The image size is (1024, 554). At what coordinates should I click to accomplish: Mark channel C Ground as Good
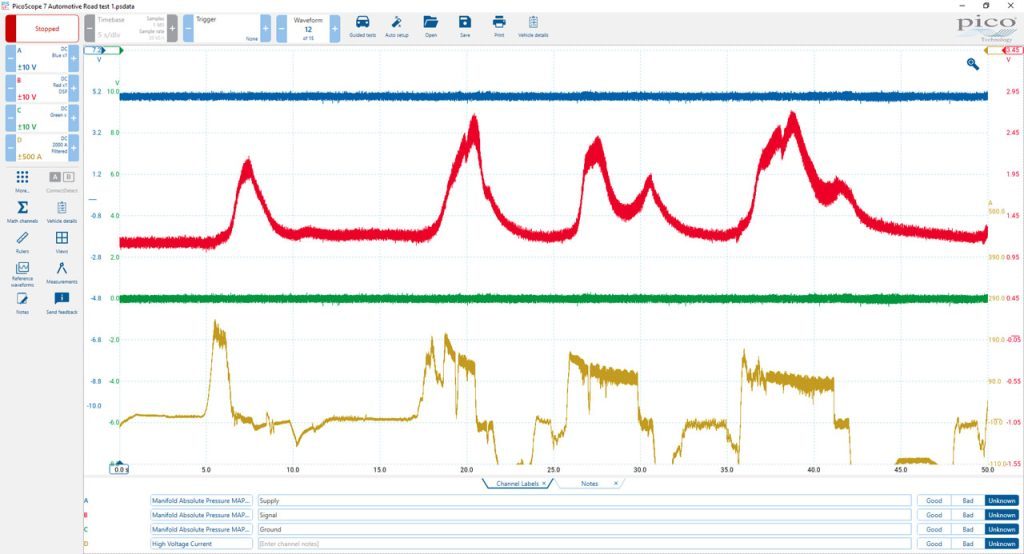[x=934, y=529]
